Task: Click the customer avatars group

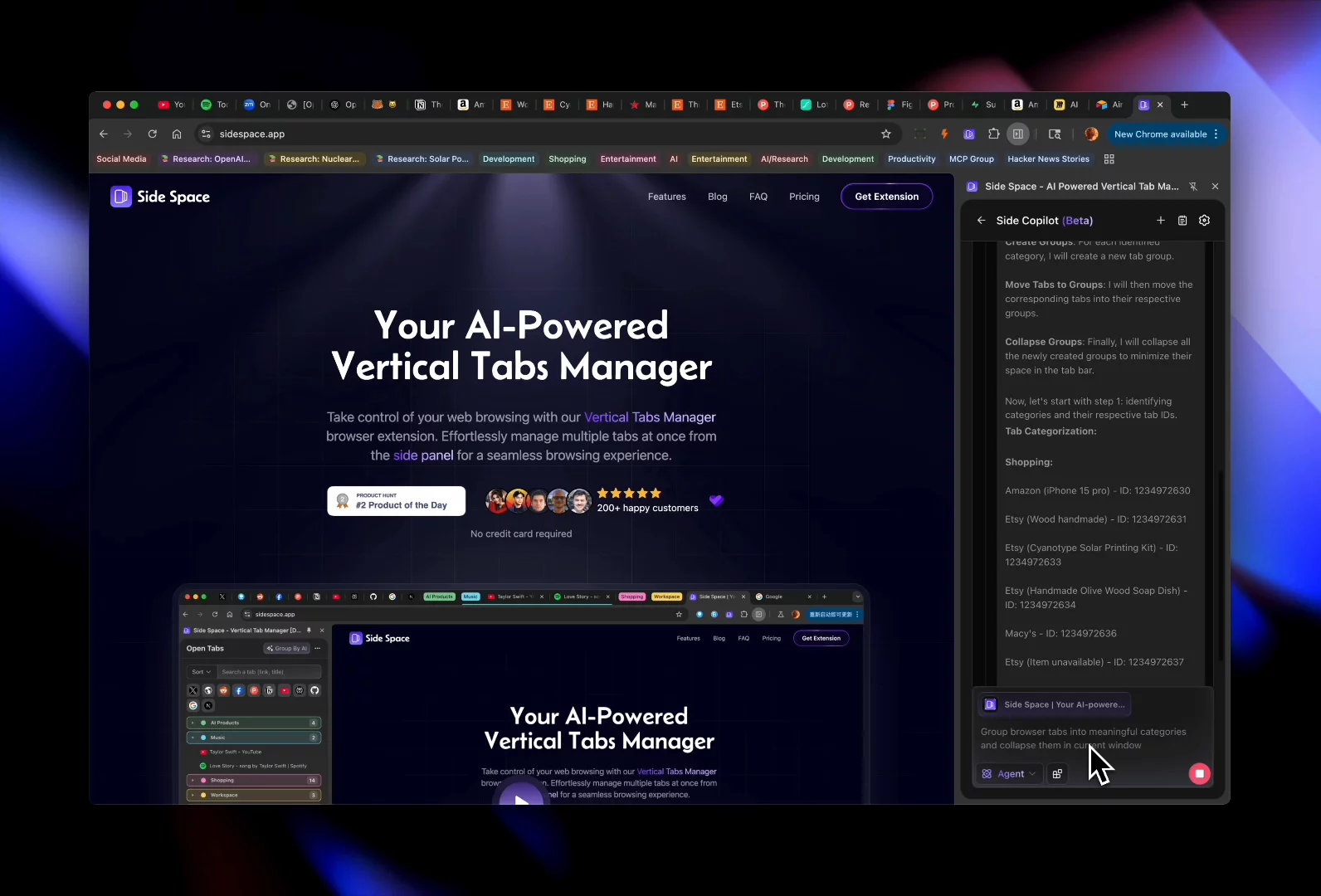Action: pyautogui.click(x=539, y=501)
